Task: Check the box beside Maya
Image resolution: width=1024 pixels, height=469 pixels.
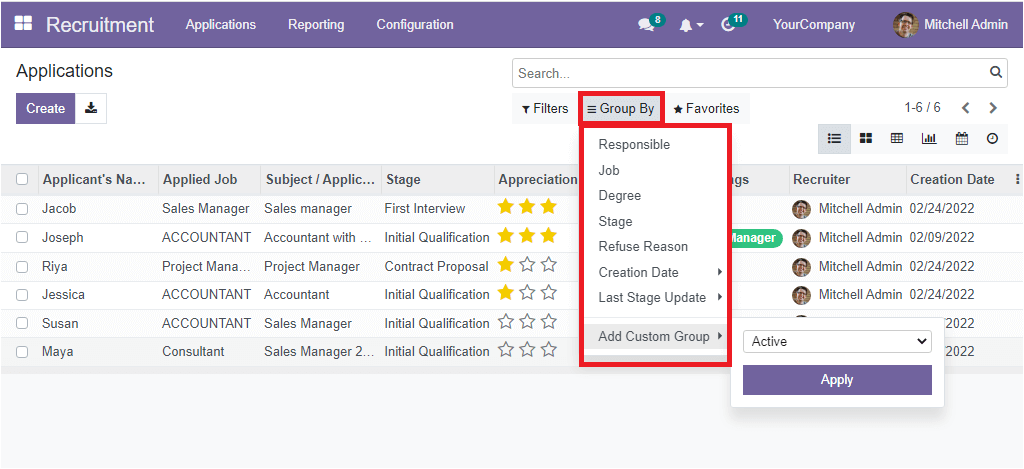Action: coord(22,352)
